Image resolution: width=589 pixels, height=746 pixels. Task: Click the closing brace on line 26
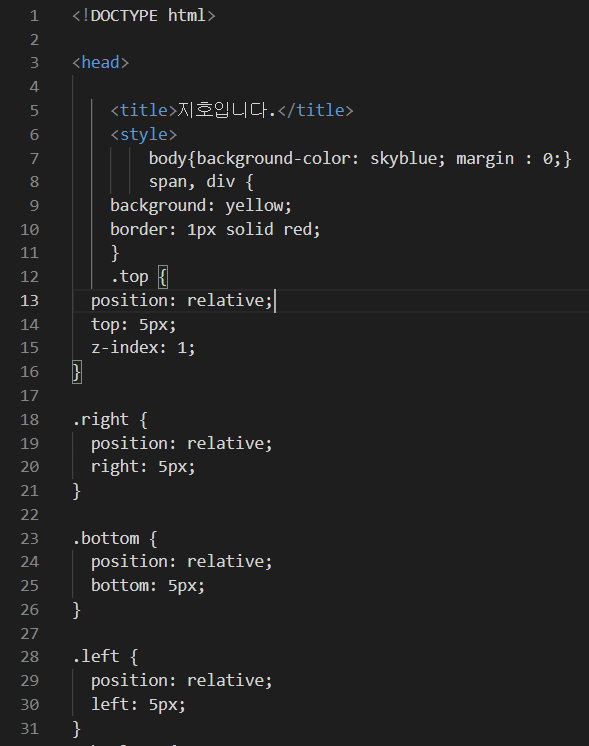(77, 610)
